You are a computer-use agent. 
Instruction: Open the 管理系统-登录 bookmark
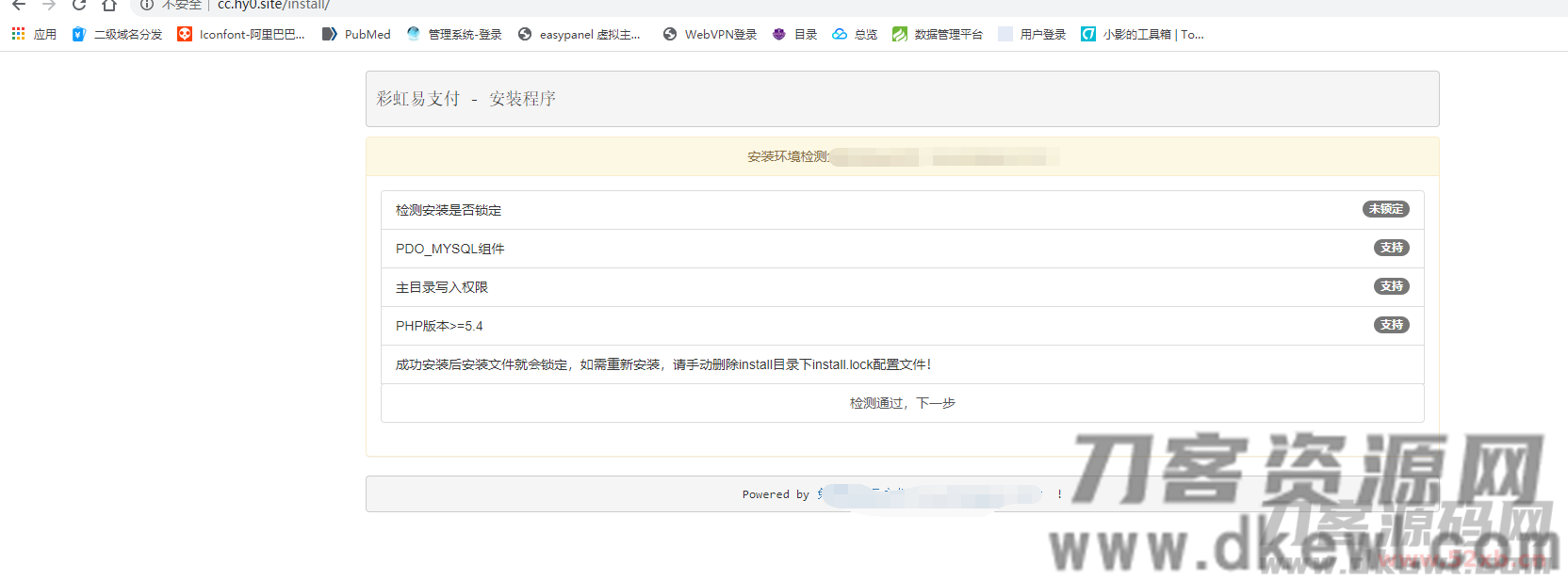tap(454, 34)
